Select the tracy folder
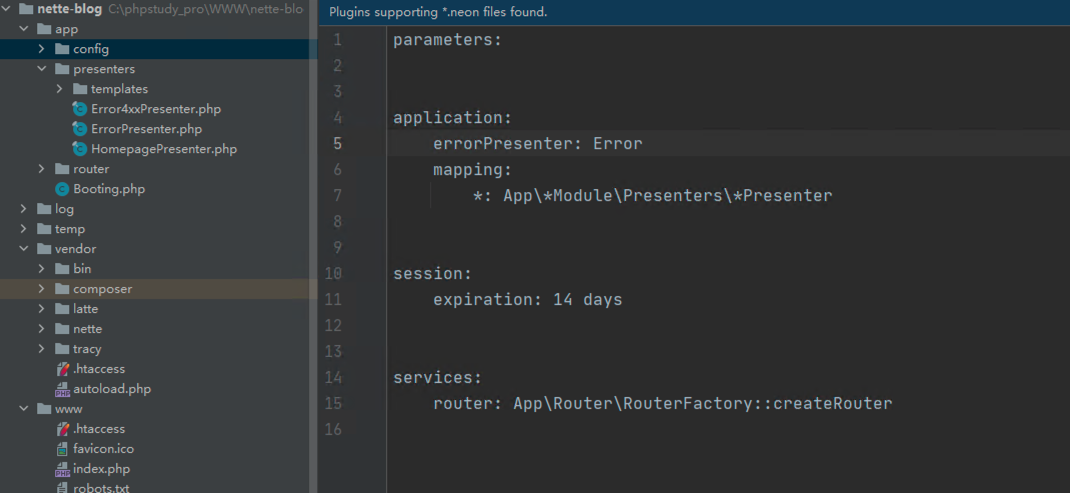The height and width of the screenshot is (493, 1070). point(86,349)
